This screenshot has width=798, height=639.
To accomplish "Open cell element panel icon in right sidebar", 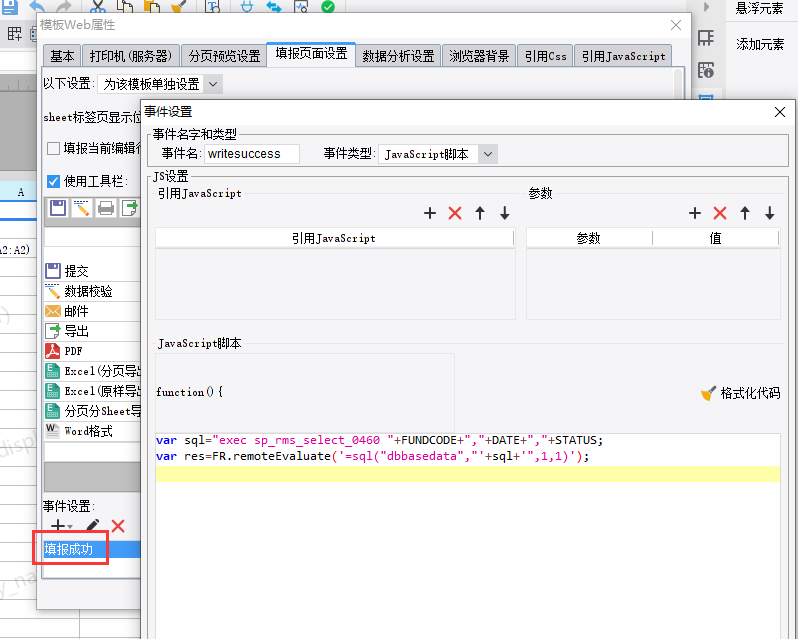I will [706, 38].
